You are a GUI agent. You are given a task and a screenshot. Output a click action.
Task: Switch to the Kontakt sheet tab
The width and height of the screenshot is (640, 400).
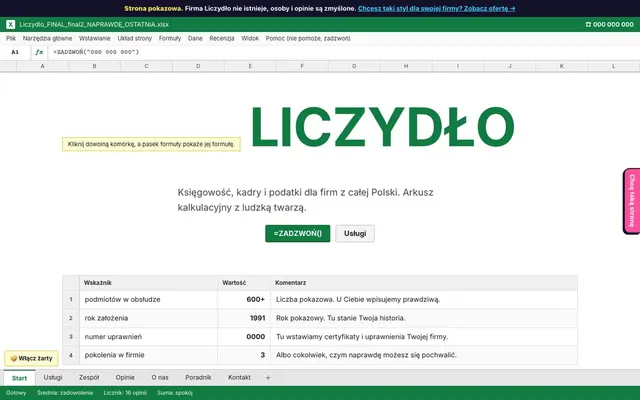click(x=239, y=378)
